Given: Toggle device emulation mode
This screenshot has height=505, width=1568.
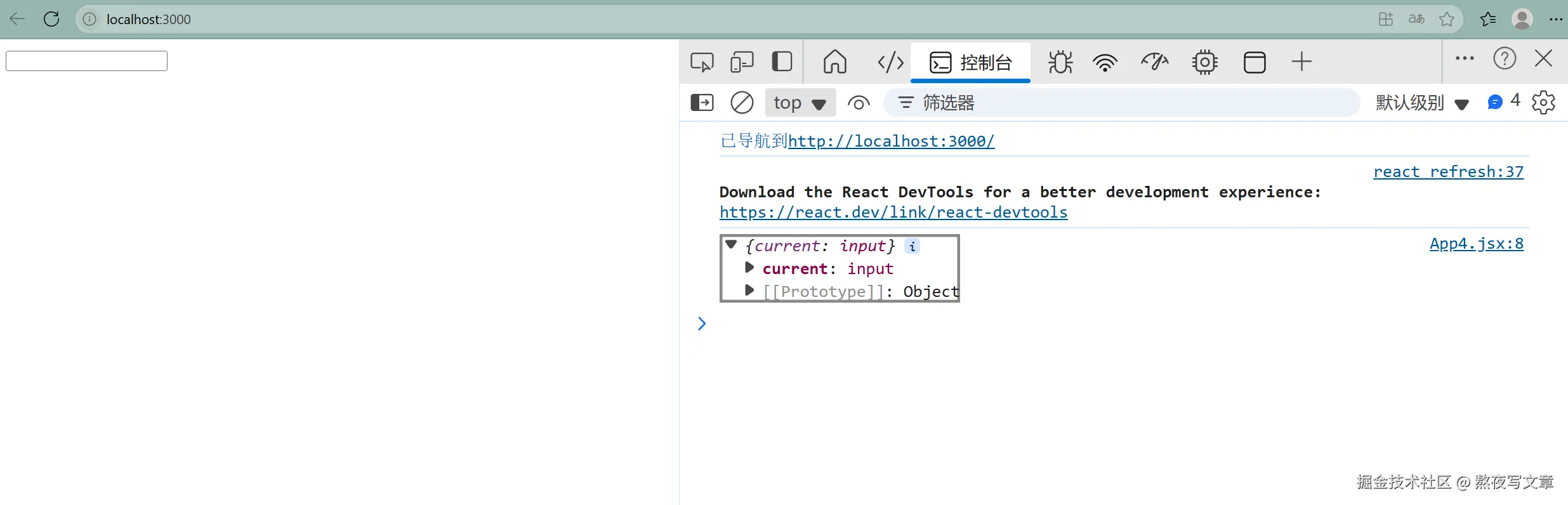Looking at the screenshot, I should pos(742,62).
